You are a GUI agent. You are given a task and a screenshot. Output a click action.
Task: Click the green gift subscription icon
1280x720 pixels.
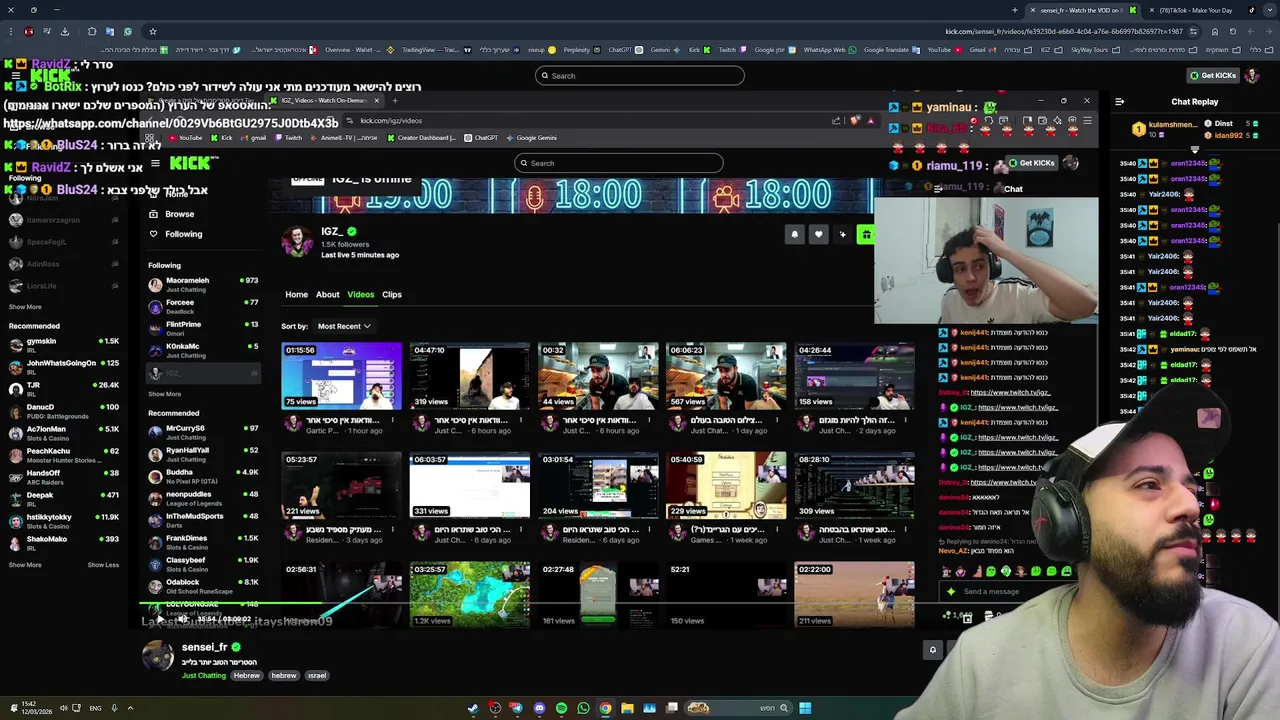point(866,234)
